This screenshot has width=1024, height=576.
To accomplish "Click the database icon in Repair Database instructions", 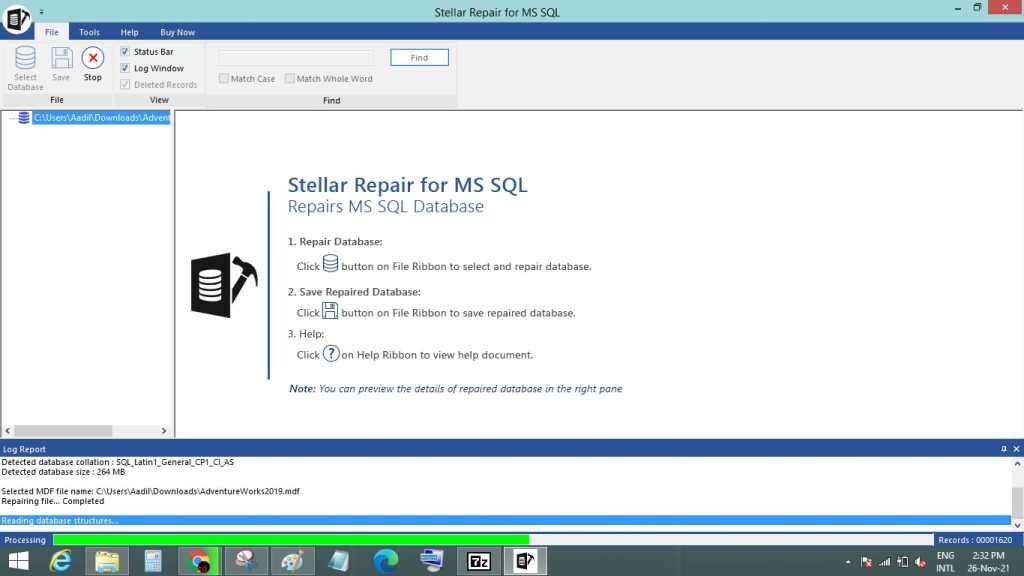I will click(330, 263).
